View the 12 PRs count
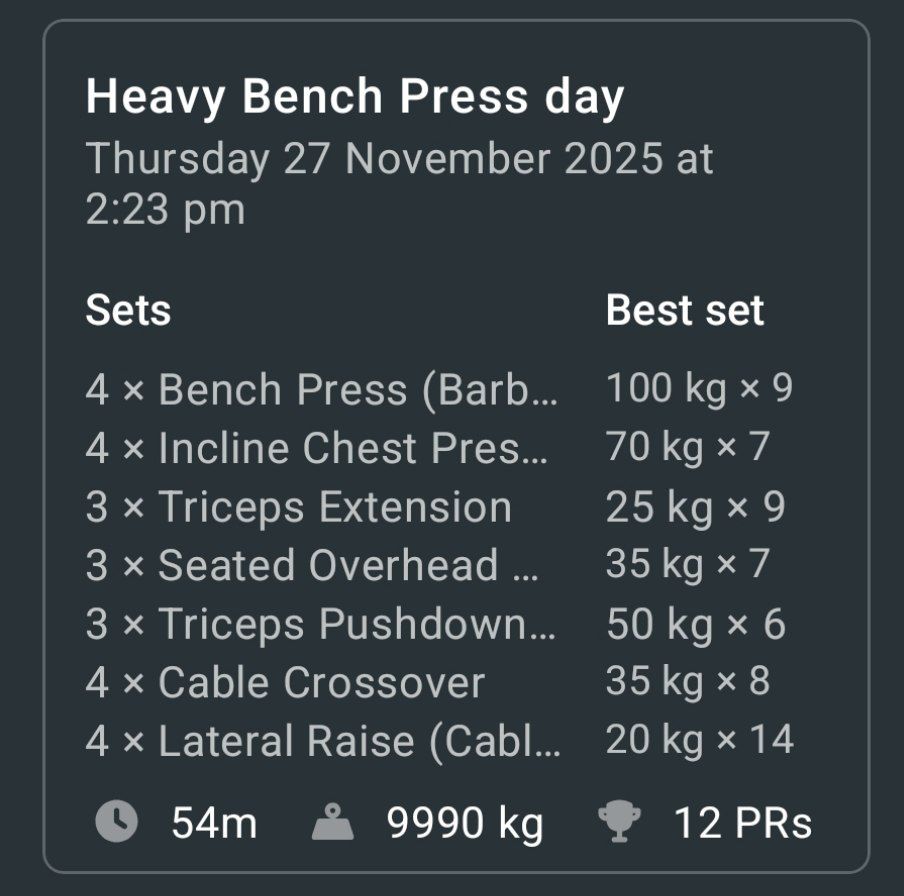 [742, 824]
